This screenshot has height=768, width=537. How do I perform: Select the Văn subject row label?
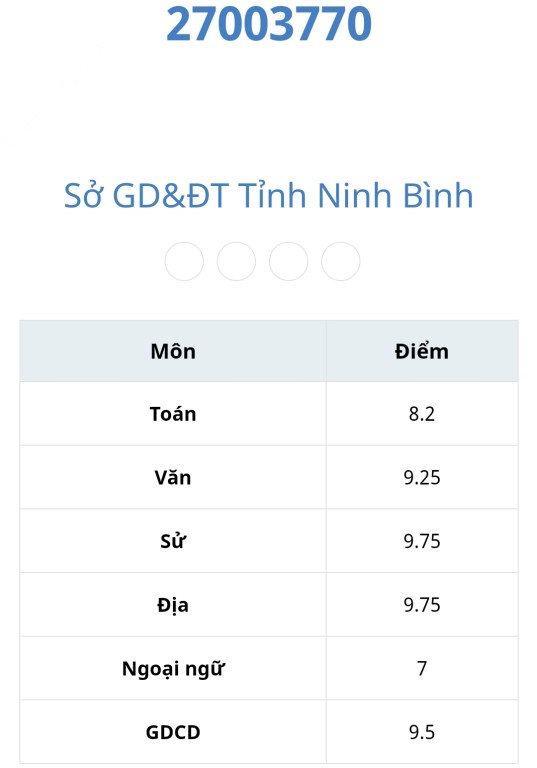click(x=173, y=478)
